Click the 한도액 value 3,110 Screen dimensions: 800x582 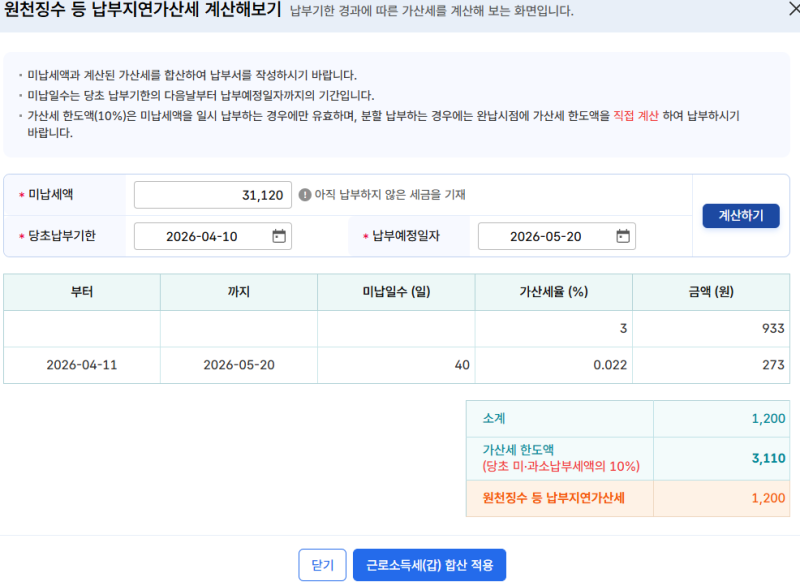768,458
